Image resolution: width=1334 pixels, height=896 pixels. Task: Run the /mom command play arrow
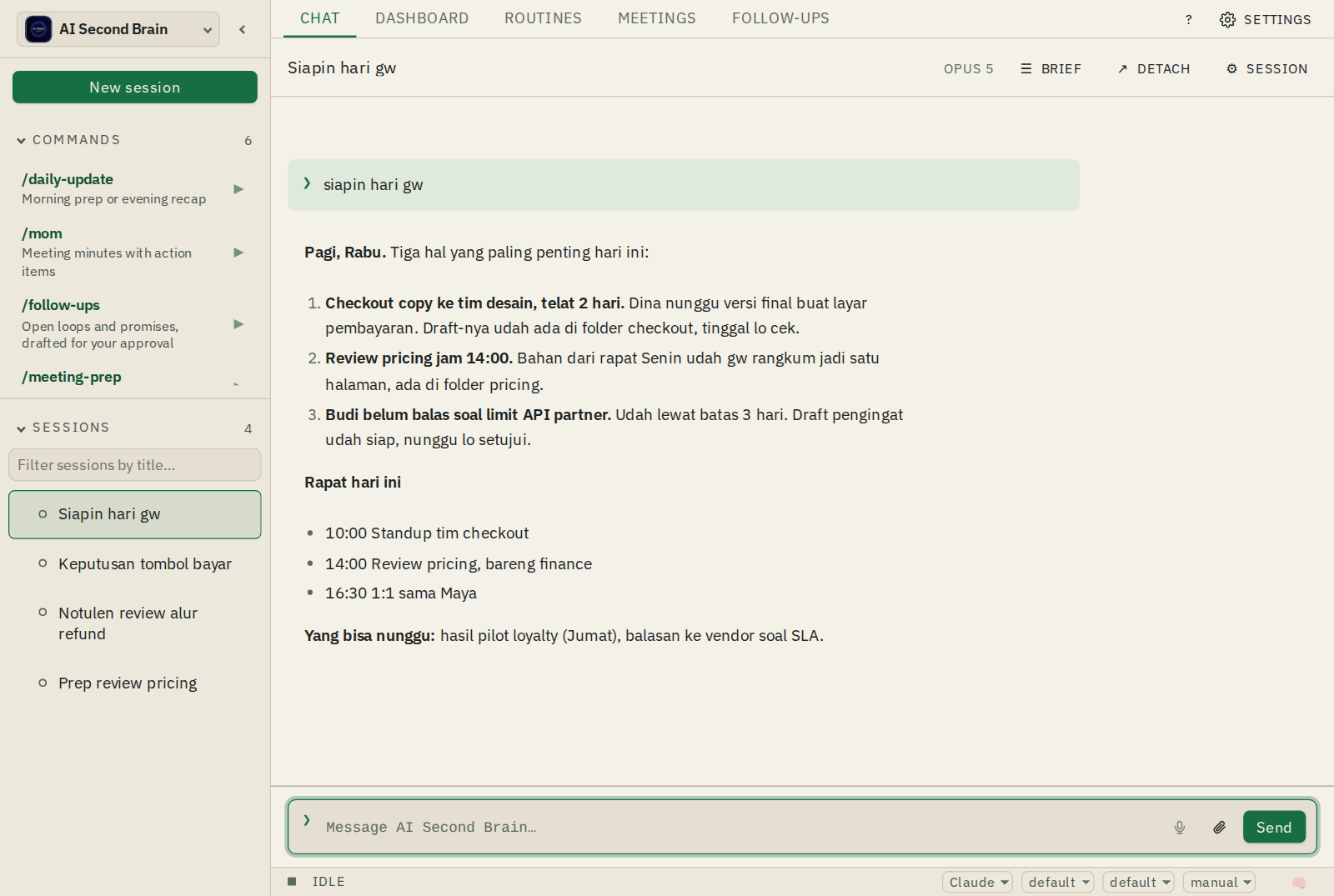[x=238, y=253]
